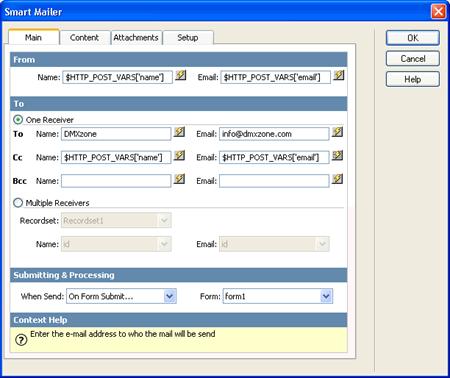Open the Form dropdown showing form1

tap(278, 296)
